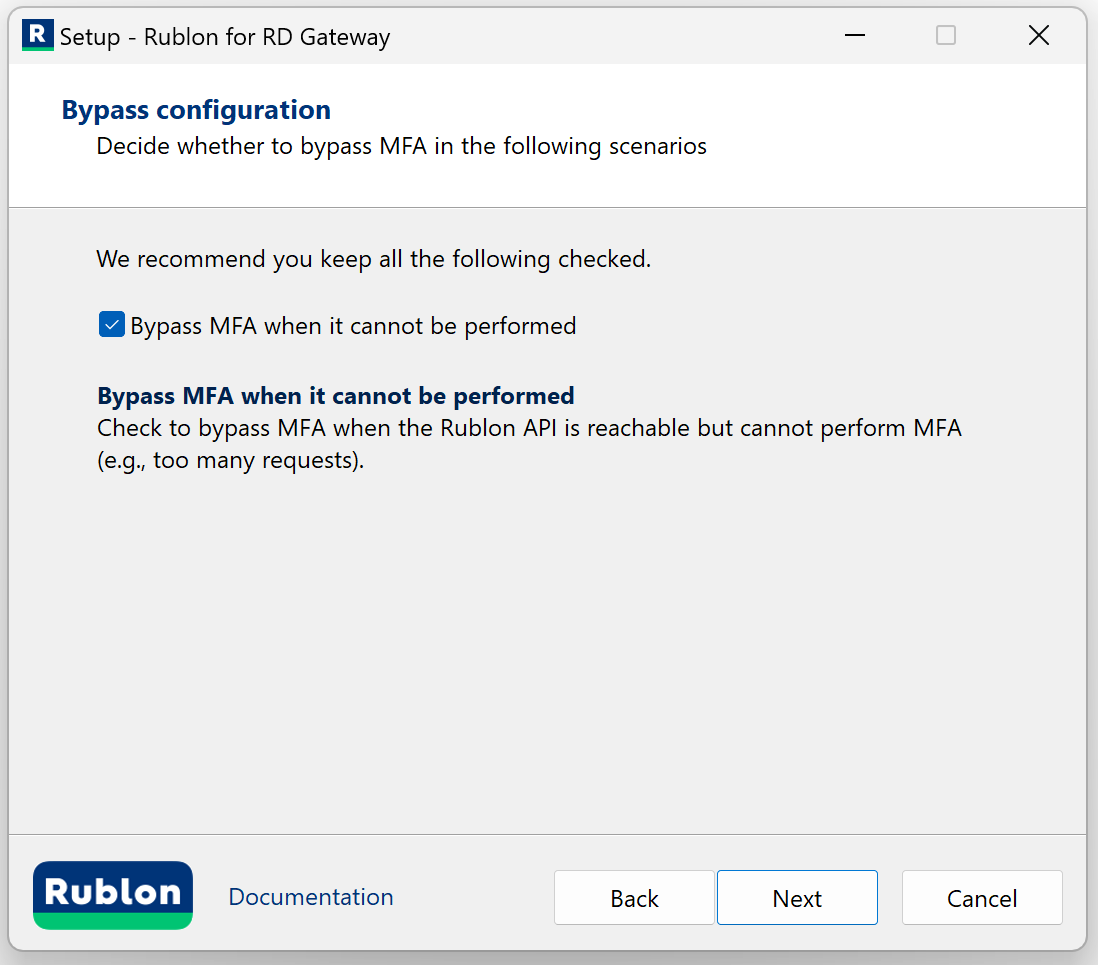Open the Documentation link
The height and width of the screenshot is (965, 1098).
coord(311,897)
